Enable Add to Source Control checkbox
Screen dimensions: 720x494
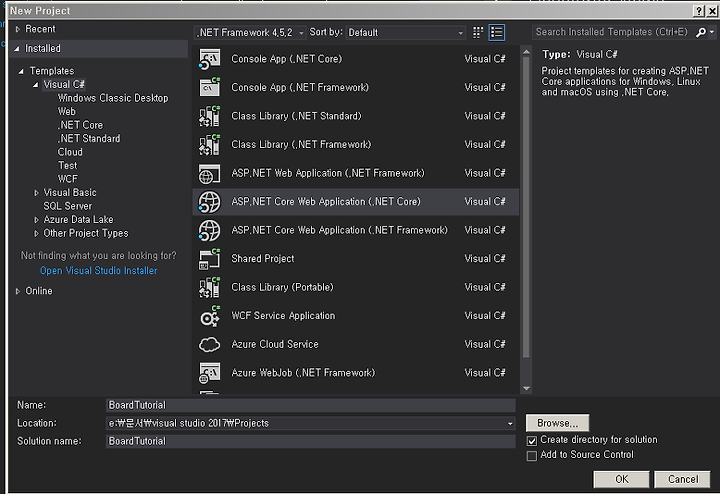tap(532, 455)
